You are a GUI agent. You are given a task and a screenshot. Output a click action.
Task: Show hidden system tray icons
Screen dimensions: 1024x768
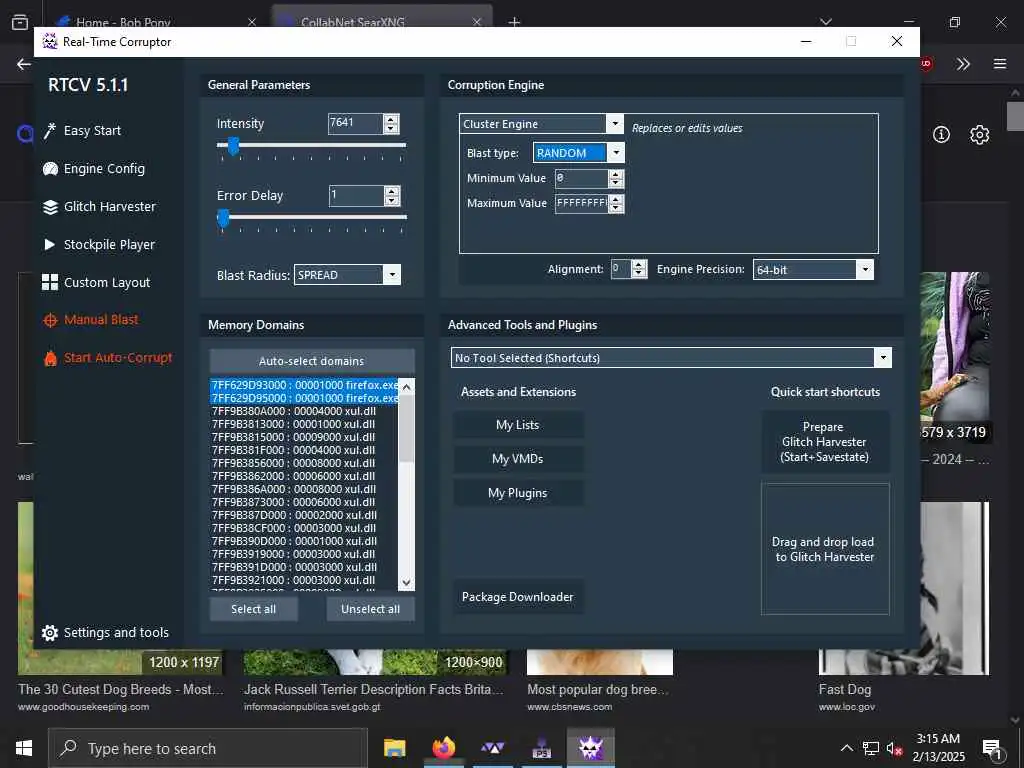coord(846,748)
